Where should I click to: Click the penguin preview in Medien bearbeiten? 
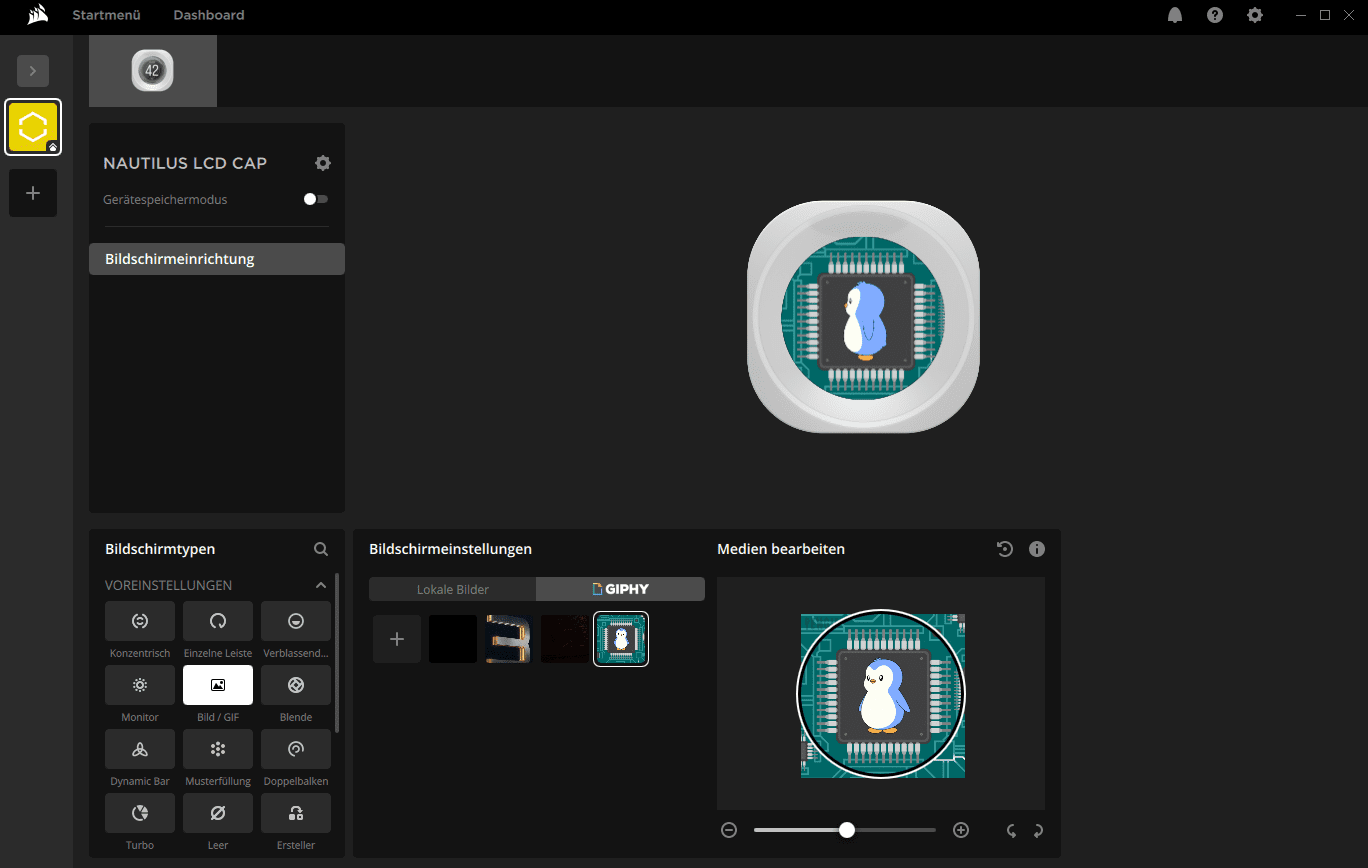[883, 695]
